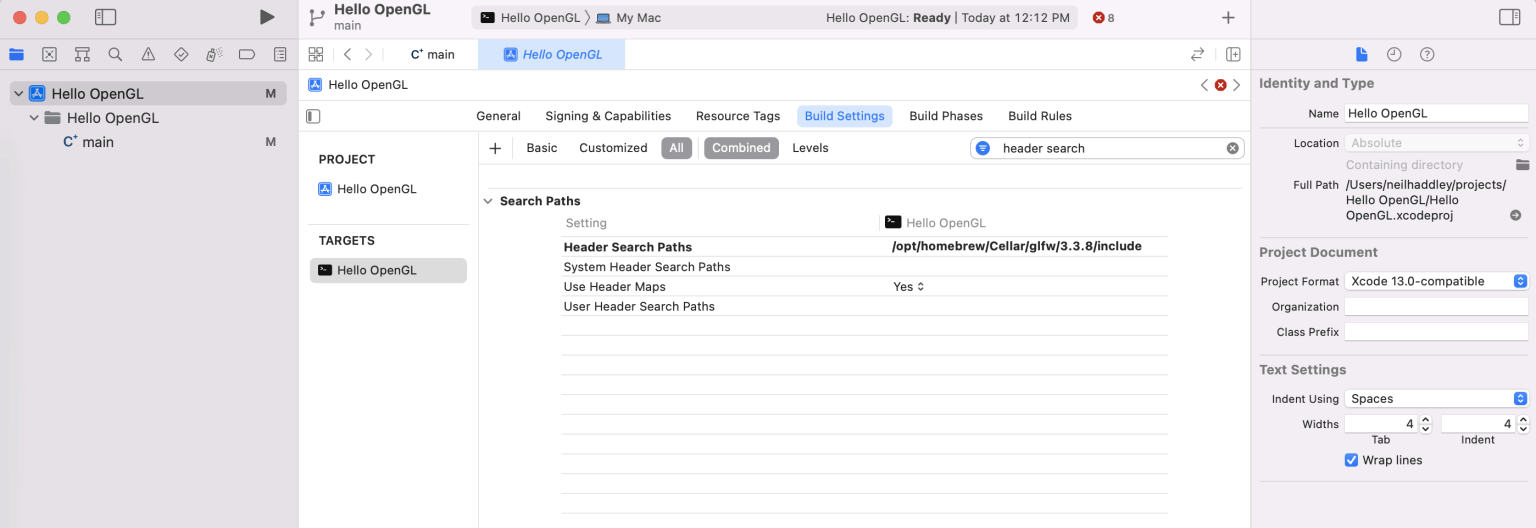Click the Organization text field

tap(1436, 307)
